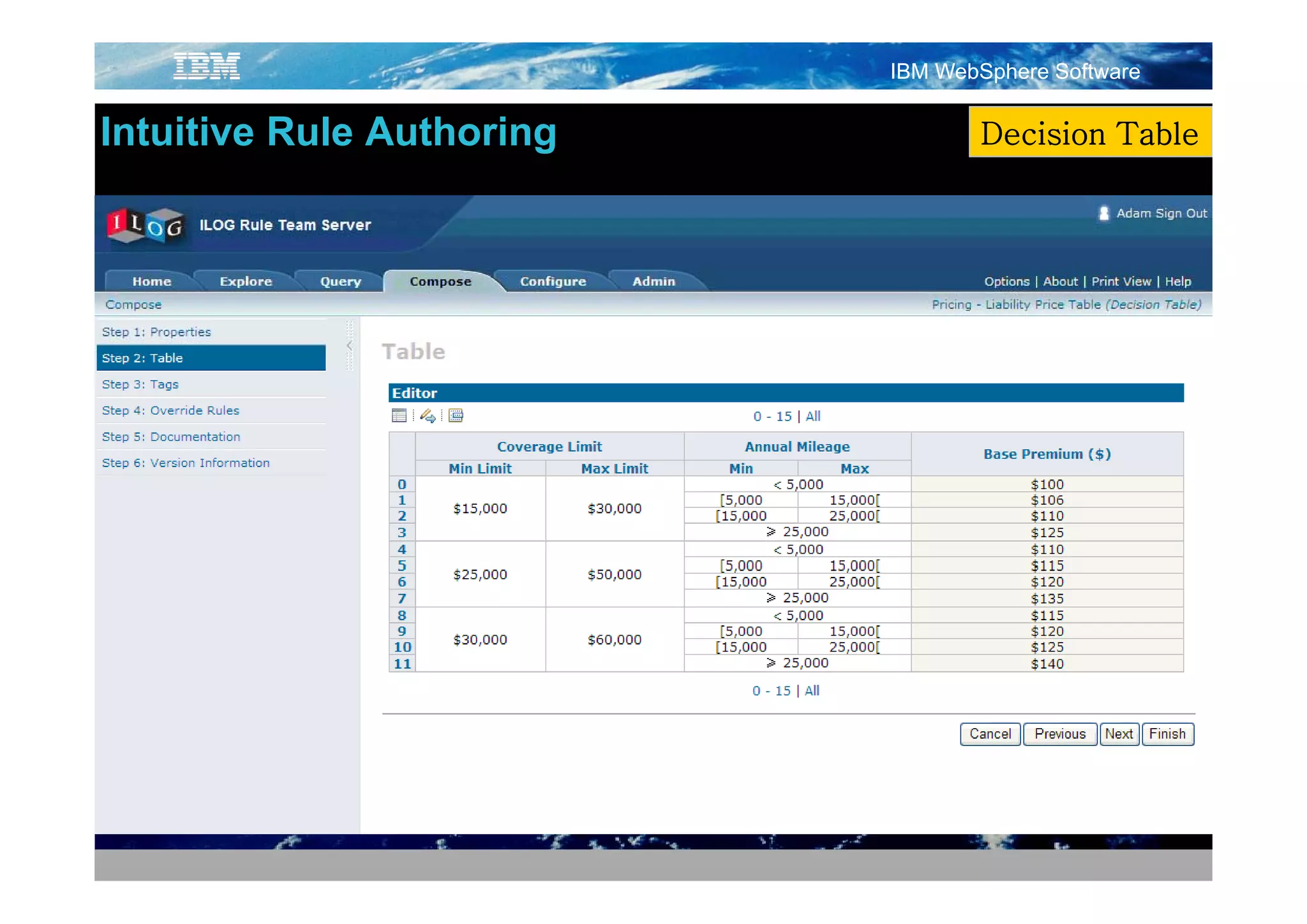The height and width of the screenshot is (924, 1307).
Task: Open the Admin tab
Action: [x=653, y=281]
